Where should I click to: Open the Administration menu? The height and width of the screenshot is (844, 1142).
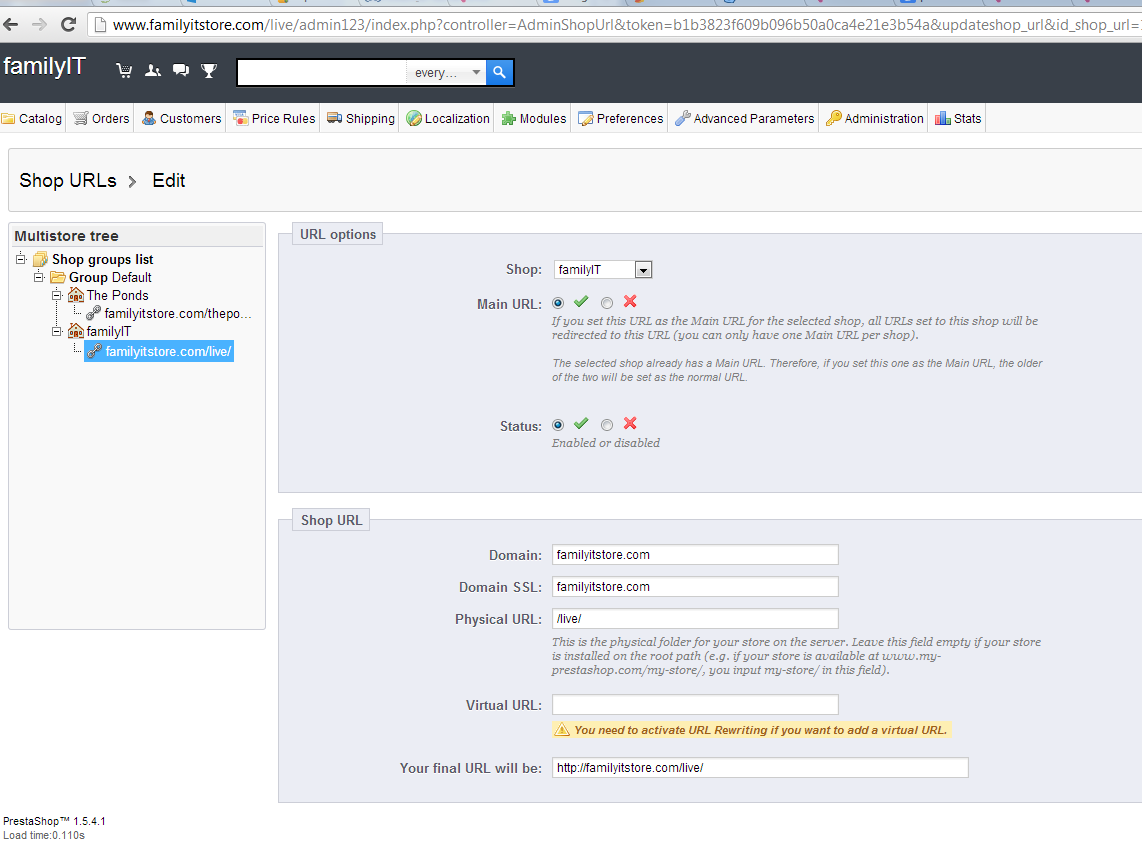pyautogui.click(x=875, y=119)
